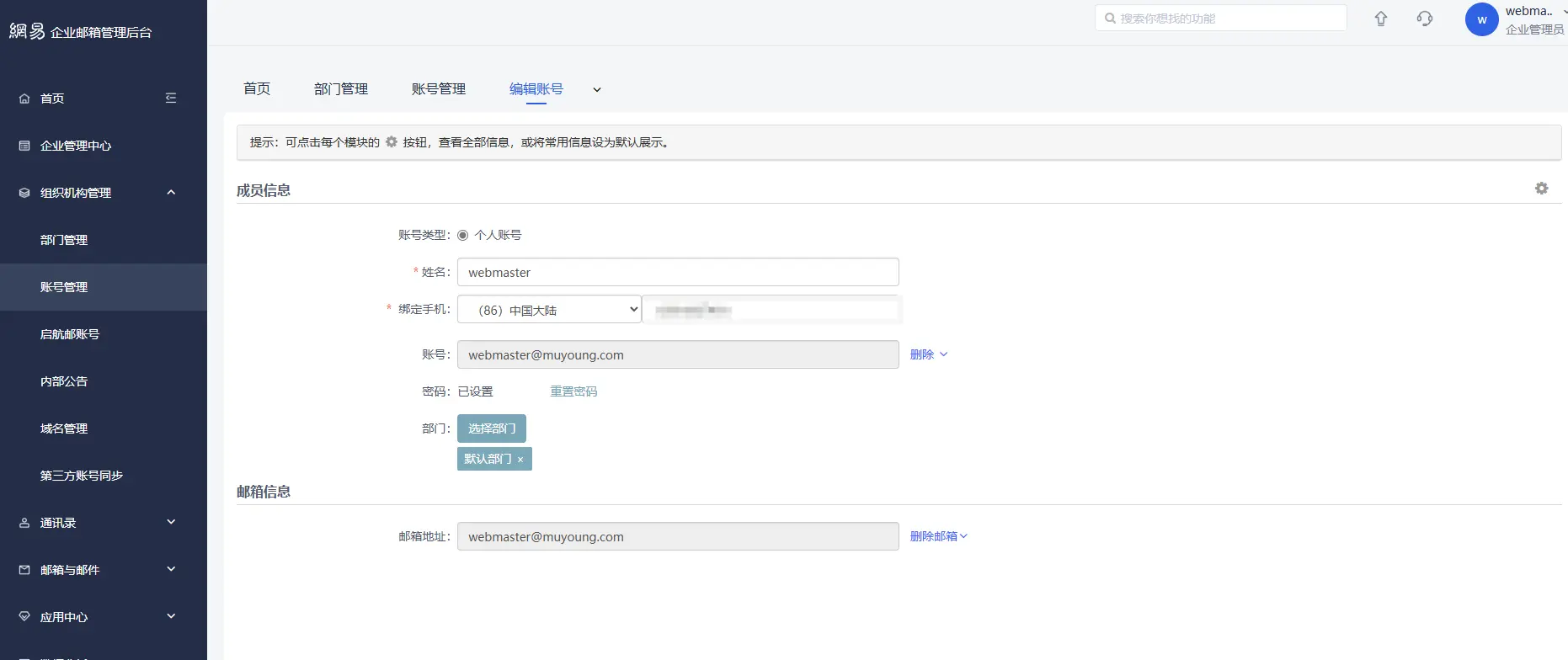Select the 个人账号 radio button
Screen dimensions: 1568x660
pos(463,236)
